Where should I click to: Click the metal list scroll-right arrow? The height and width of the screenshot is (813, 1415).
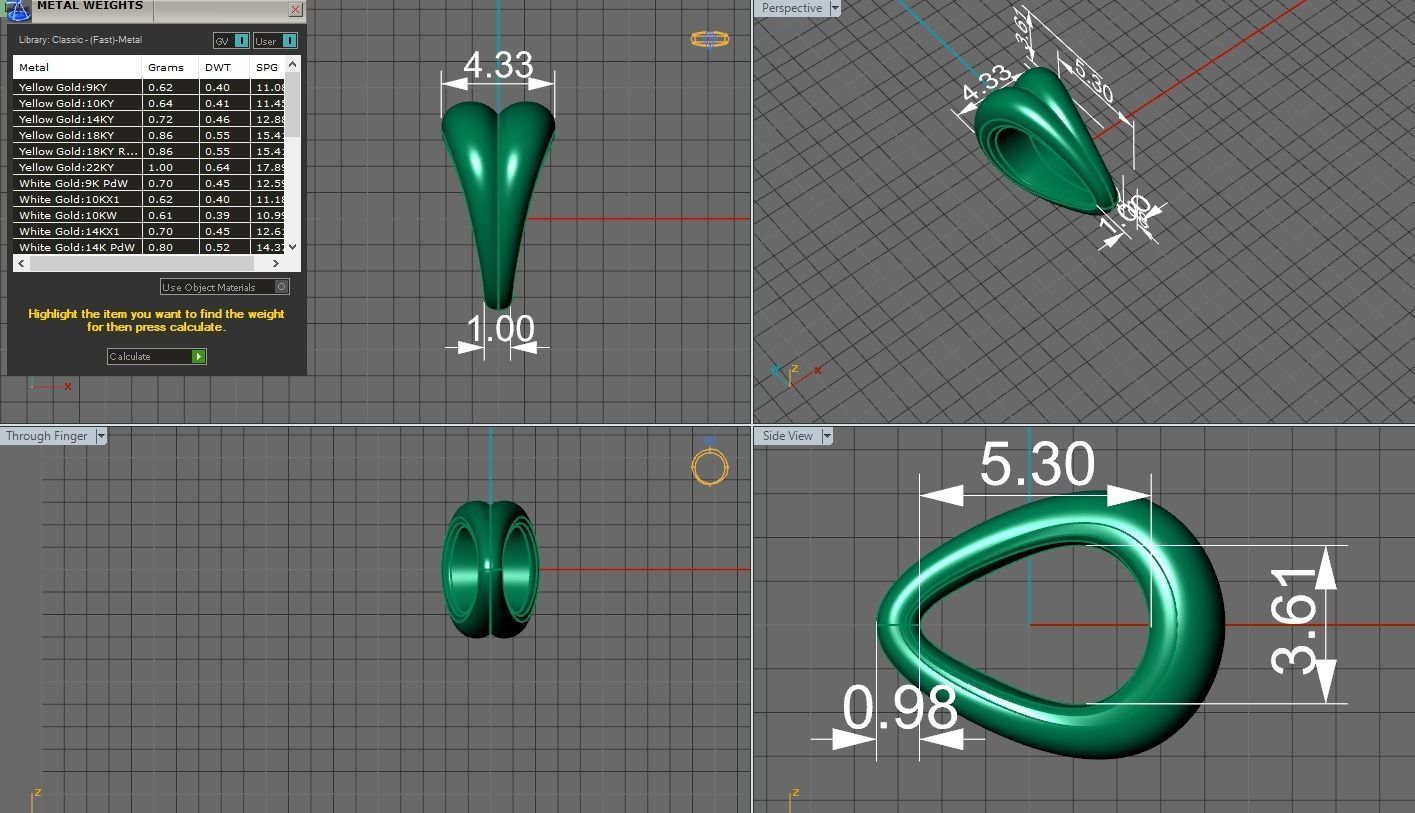click(276, 263)
